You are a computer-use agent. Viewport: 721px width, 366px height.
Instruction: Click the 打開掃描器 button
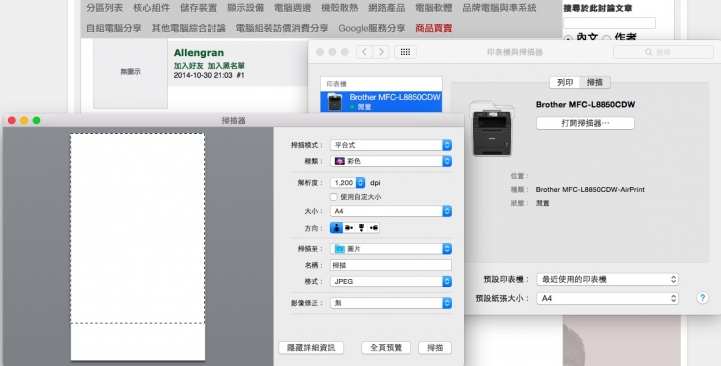585,123
